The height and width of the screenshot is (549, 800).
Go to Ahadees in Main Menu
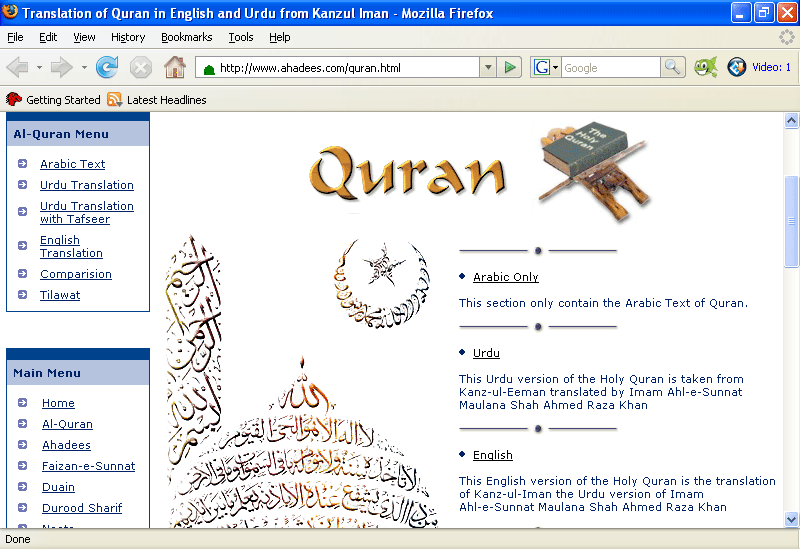(66, 445)
